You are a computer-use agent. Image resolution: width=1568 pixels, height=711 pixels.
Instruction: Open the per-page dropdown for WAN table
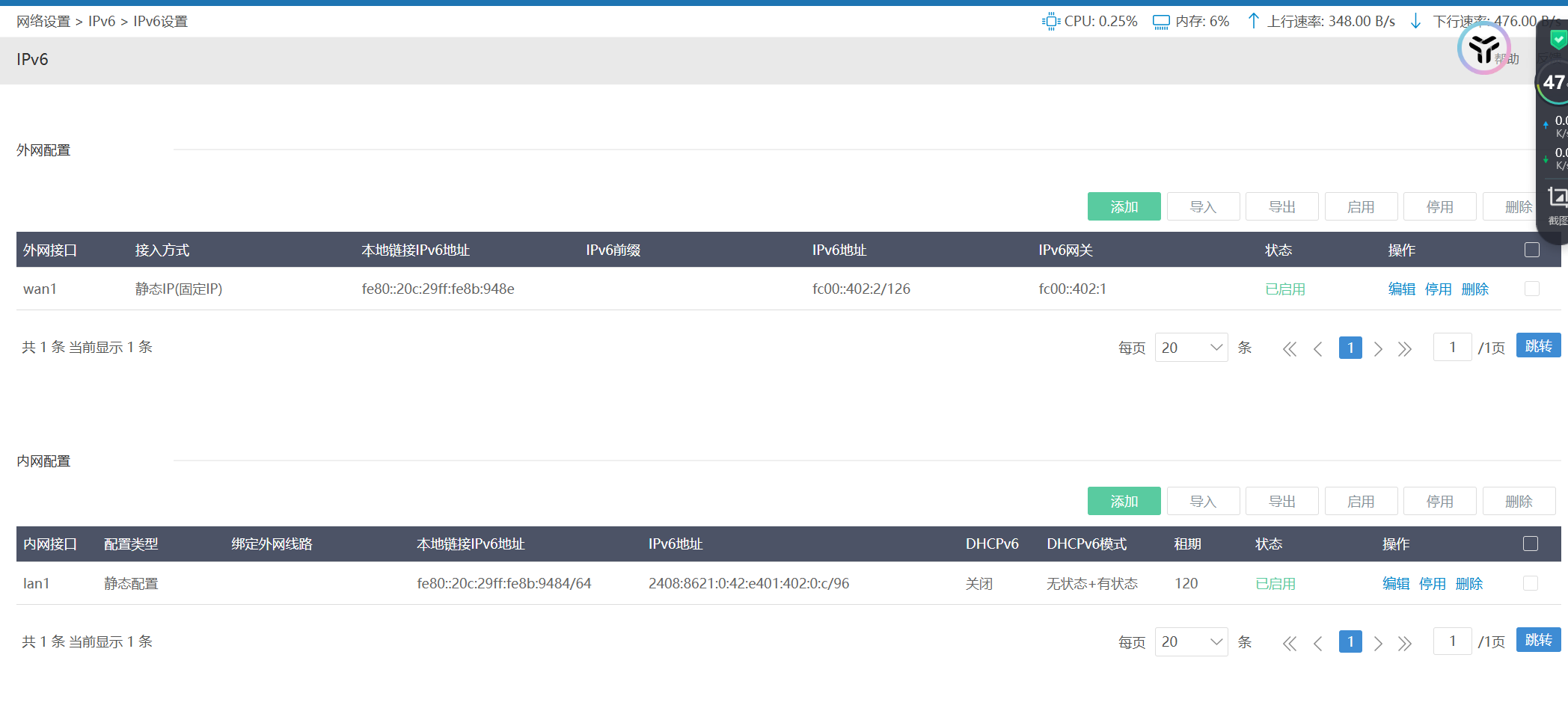(1191, 348)
